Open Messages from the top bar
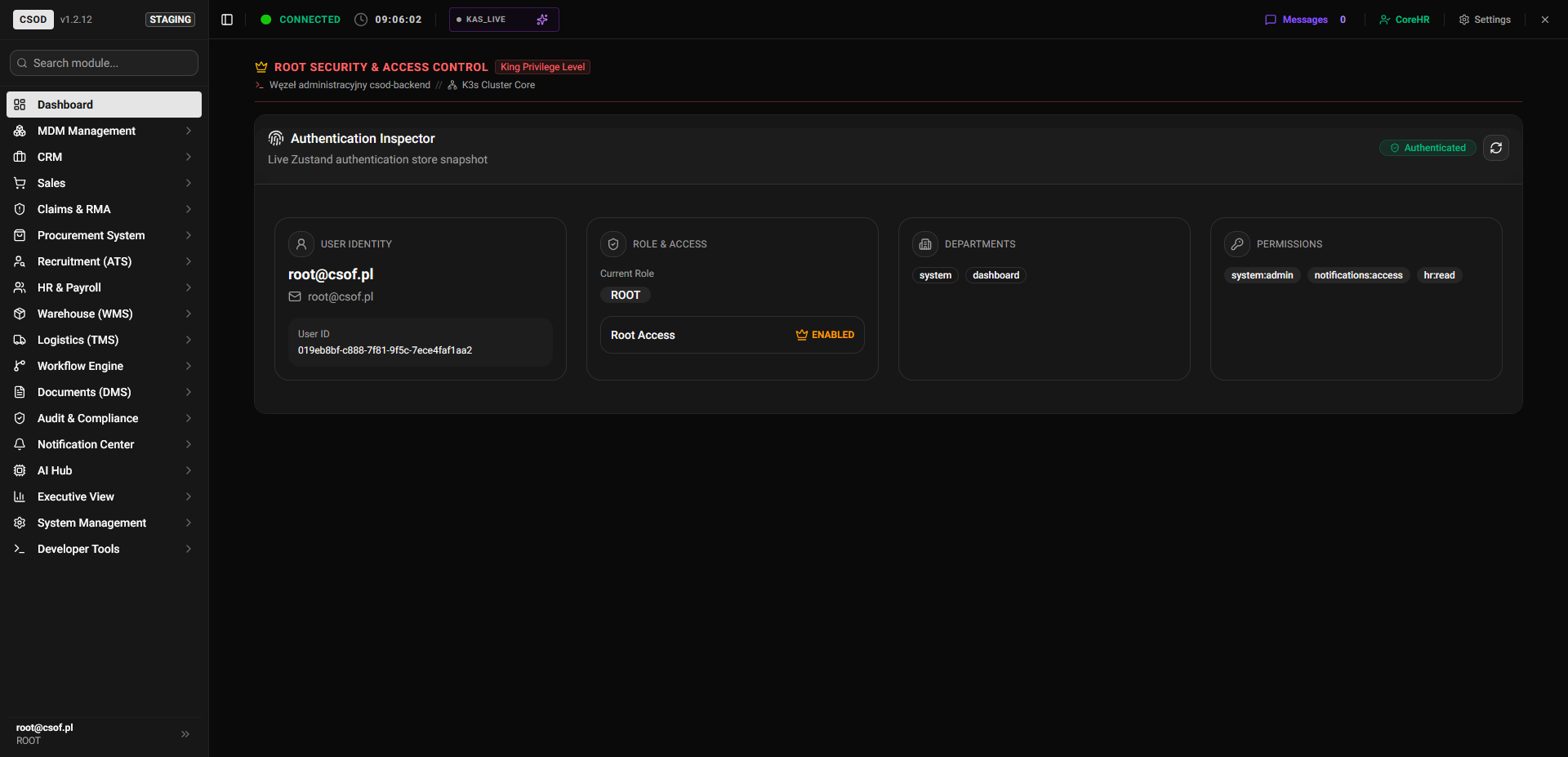This screenshot has height=757, width=1568. [x=1305, y=20]
